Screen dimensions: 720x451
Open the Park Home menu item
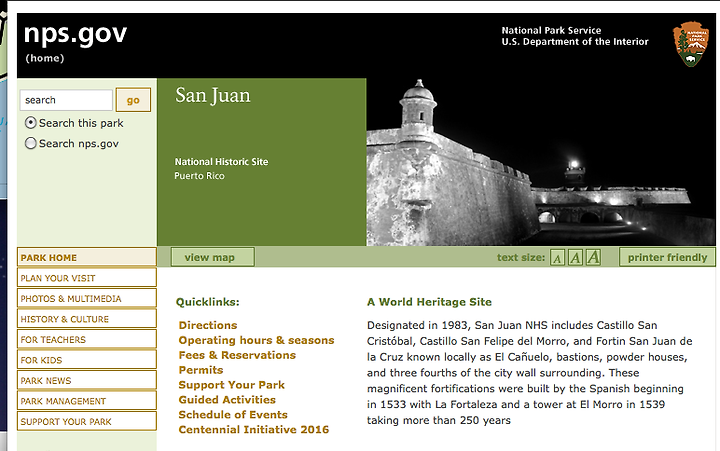87,257
